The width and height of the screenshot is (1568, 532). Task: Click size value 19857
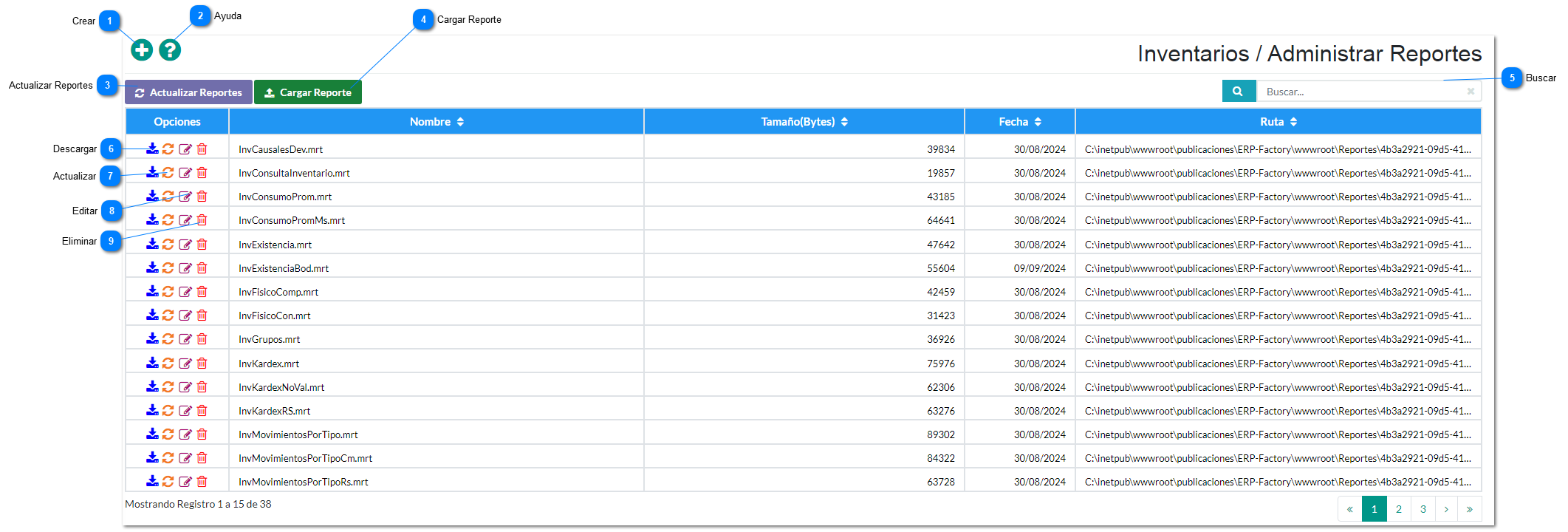coord(941,173)
